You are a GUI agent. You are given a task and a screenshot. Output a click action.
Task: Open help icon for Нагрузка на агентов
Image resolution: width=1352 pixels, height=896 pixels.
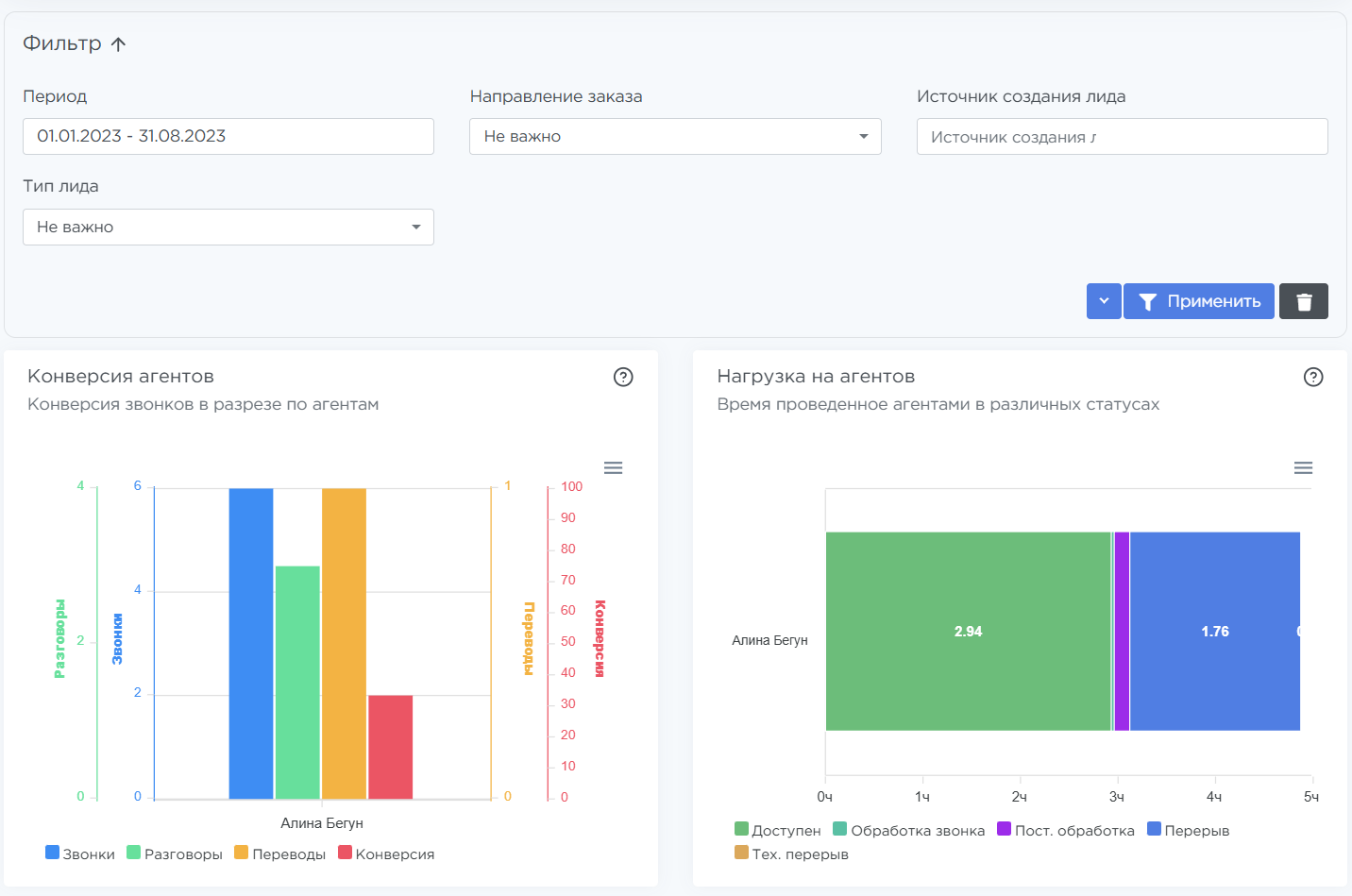[x=1312, y=377]
